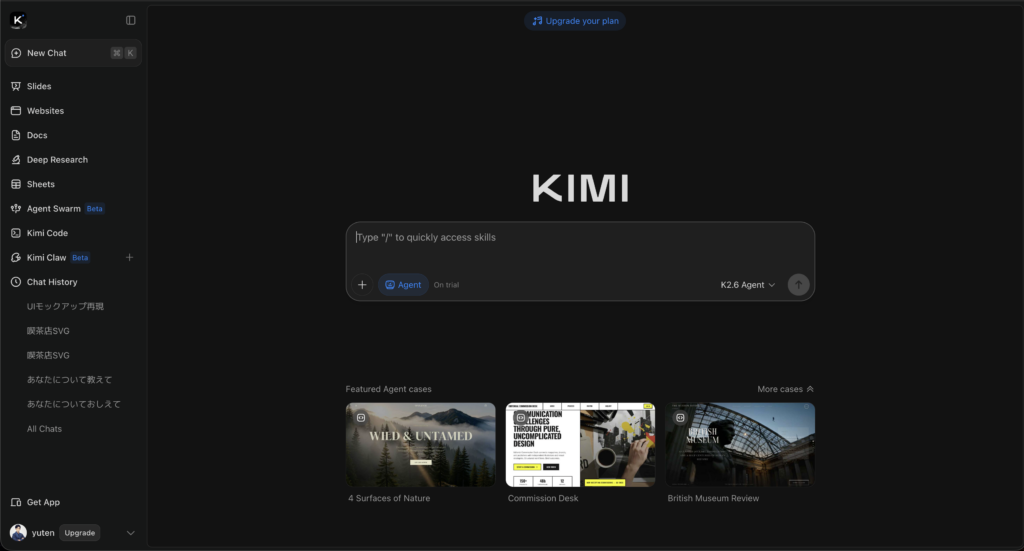The height and width of the screenshot is (551, 1024).
Task: Click caption '4 Surfaces of Nature'
Action: click(389, 498)
